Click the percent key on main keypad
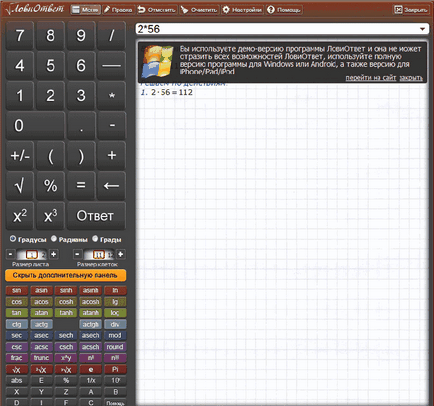 (x=50, y=185)
